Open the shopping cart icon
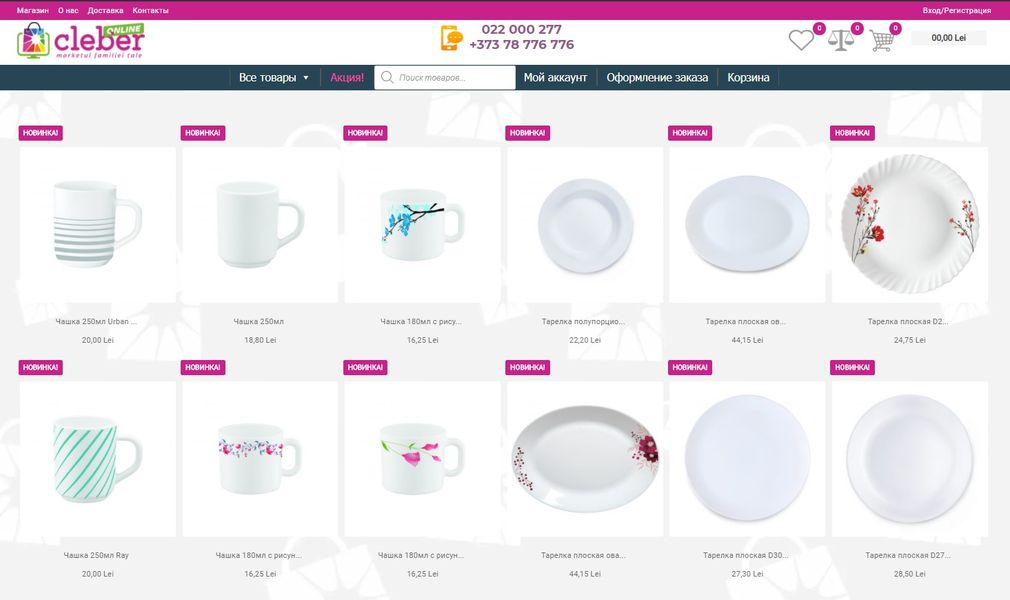The image size is (1010, 600). pos(882,40)
